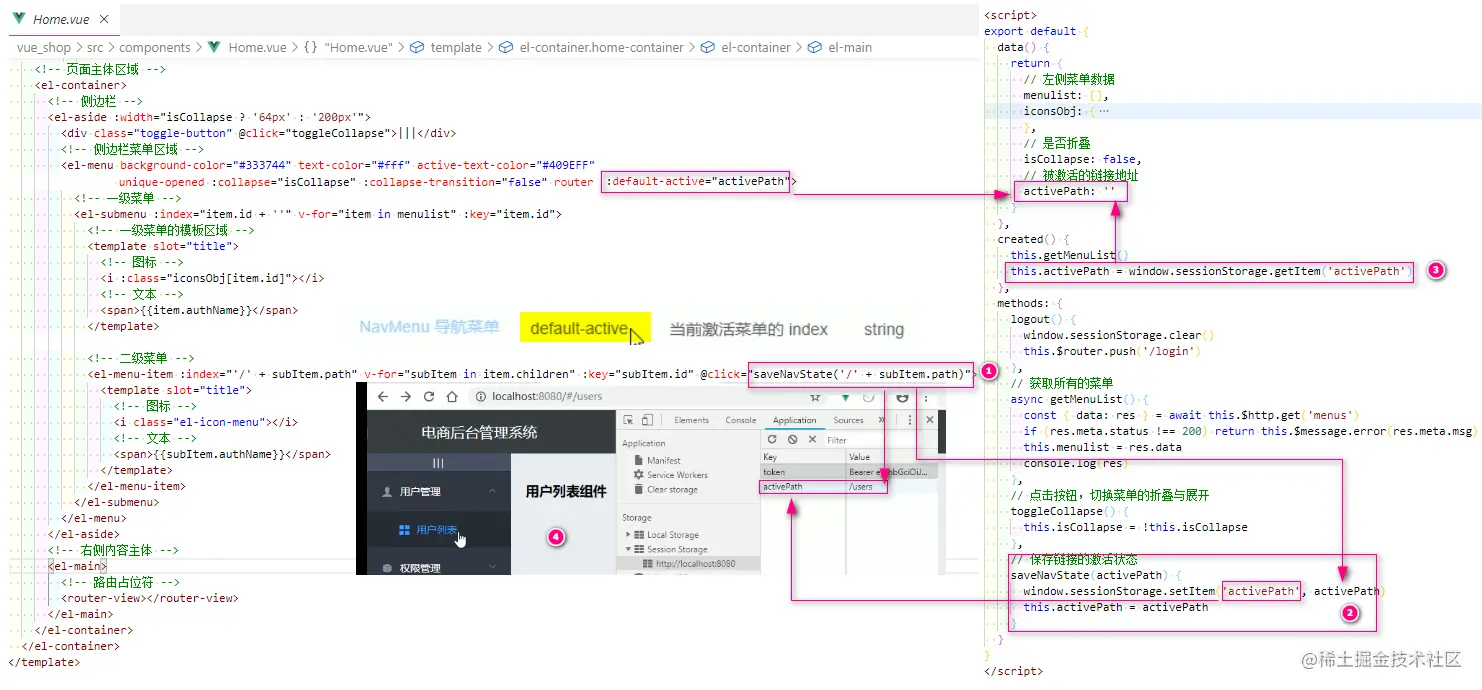Viewport: 1482px width, 690px height.
Task: Click the Vue logo on Home.vue tab
Action: [x=20, y=19]
